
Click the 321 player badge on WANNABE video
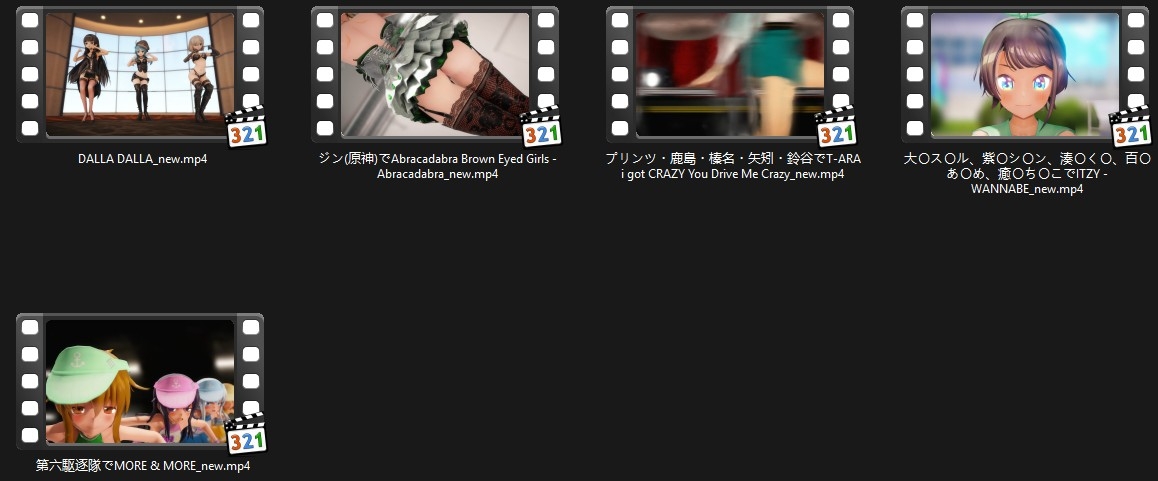(1131, 126)
